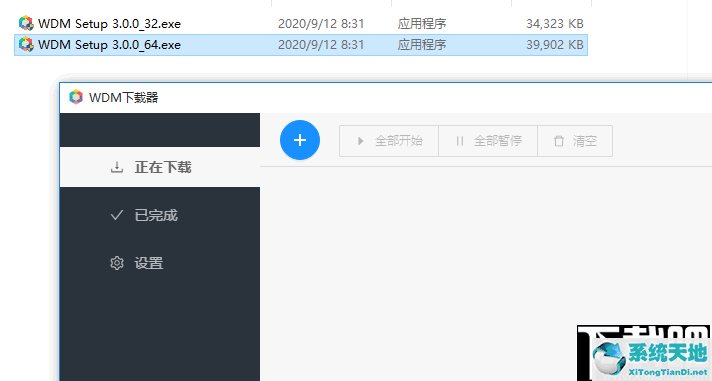712x381 pixels.
Task: Click the download tray icon beside 正在下载
Action: 117,167
